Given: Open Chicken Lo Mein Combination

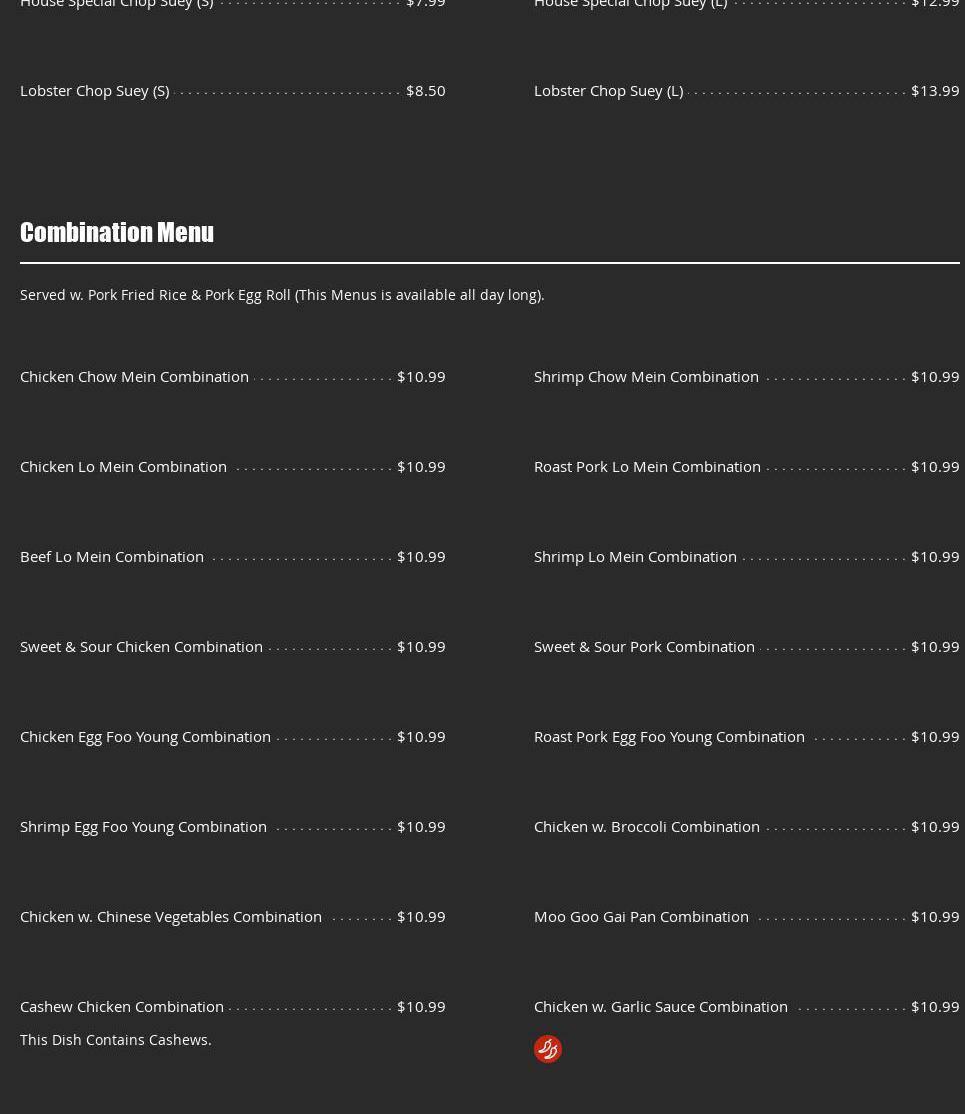Looking at the screenshot, I should point(123,466).
